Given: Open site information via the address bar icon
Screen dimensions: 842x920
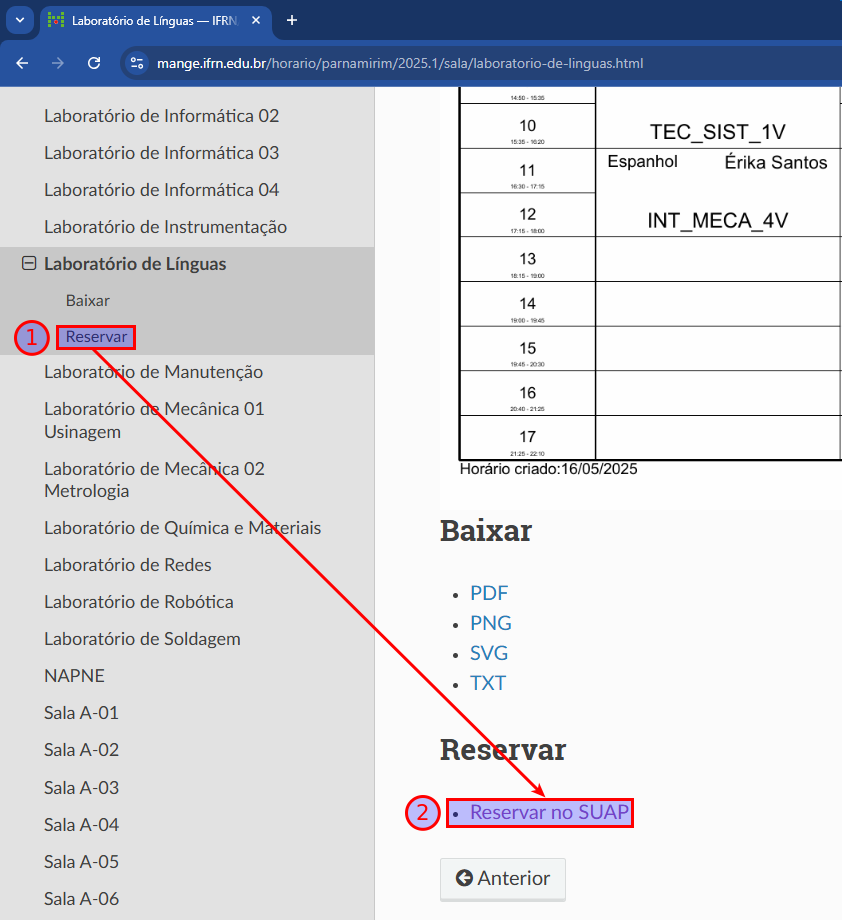Looking at the screenshot, I should [x=135, y=62].
